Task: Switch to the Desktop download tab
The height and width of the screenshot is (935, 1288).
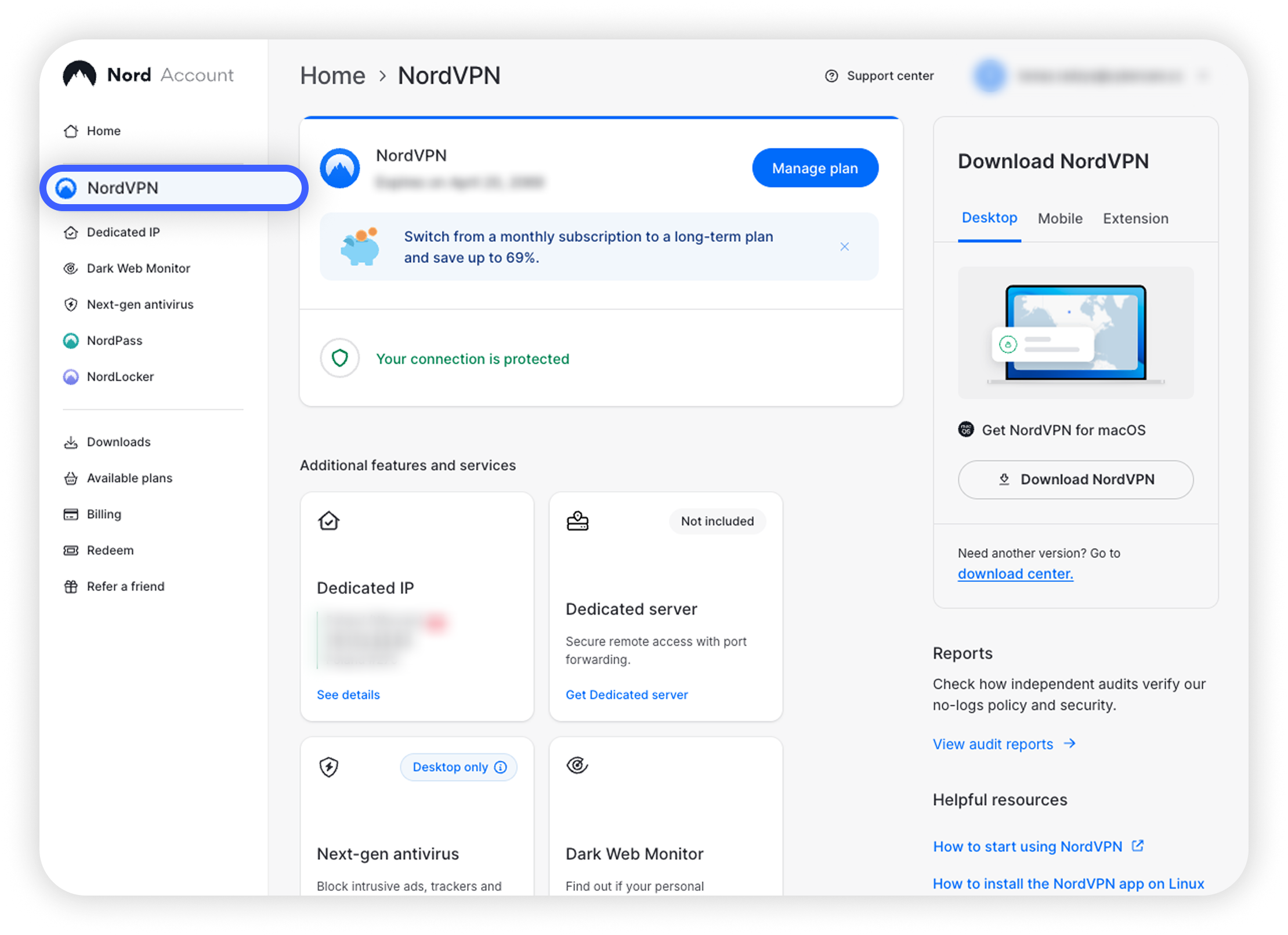Action: [989, 218]
